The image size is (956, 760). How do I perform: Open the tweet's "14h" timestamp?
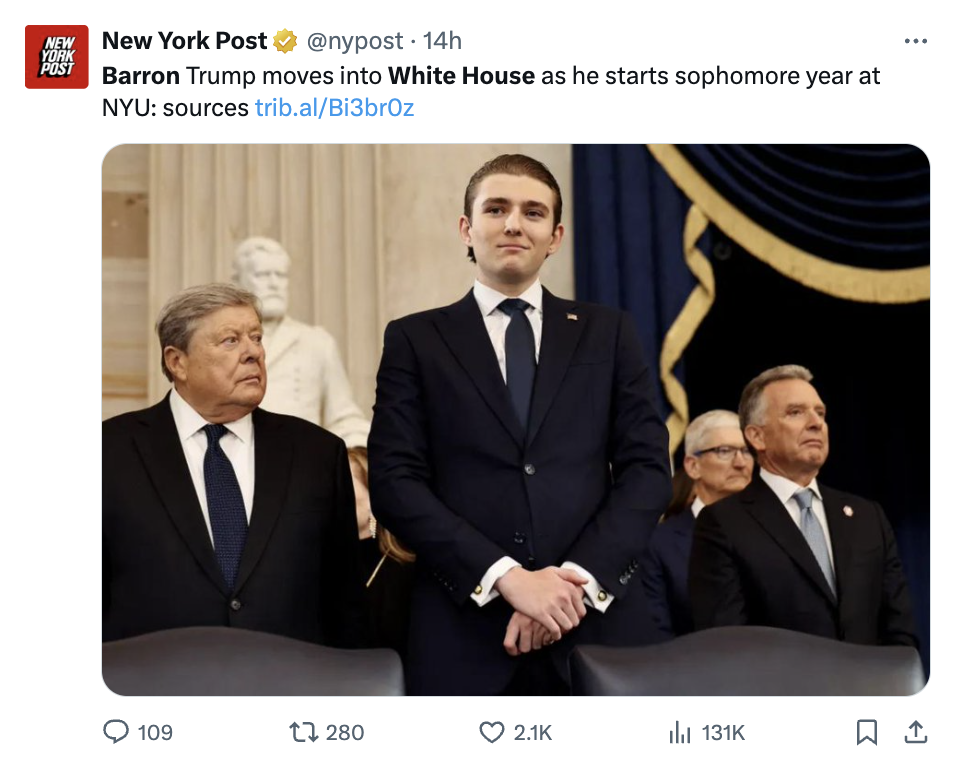pyautogui.click(x=442, y=41)
